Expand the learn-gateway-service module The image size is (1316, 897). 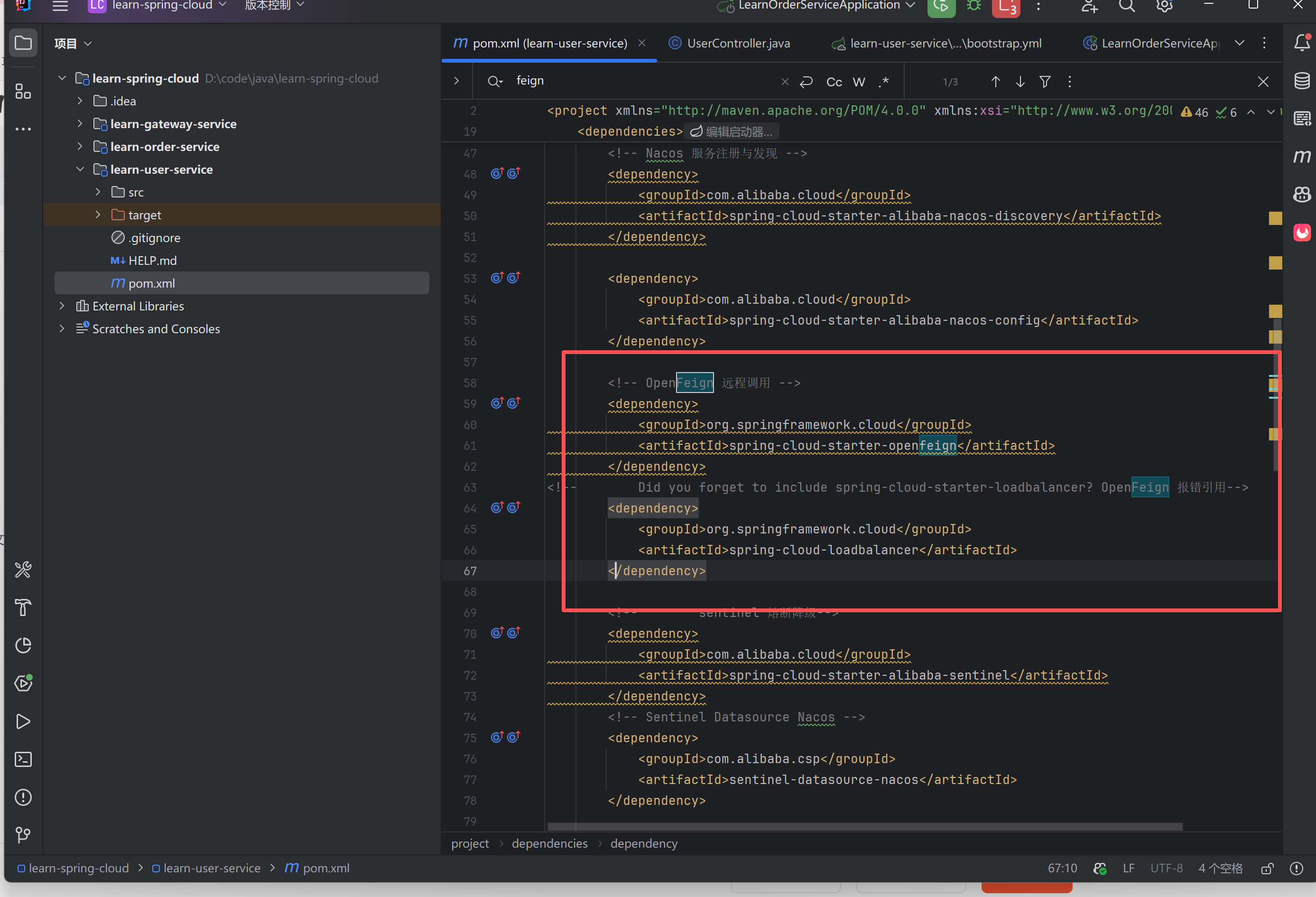80,123
